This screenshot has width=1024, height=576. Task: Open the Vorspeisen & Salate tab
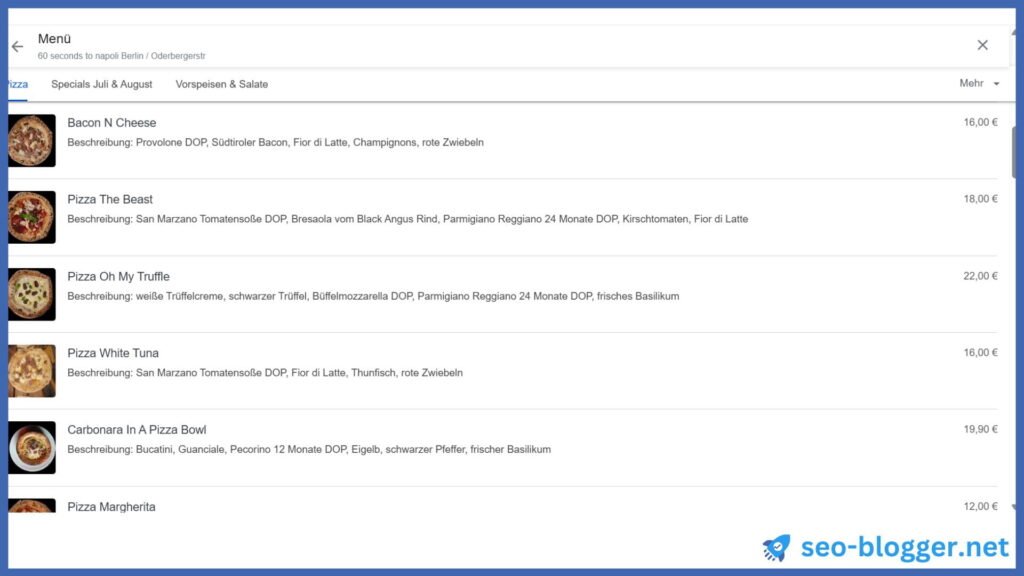click(x=221, y=84)
